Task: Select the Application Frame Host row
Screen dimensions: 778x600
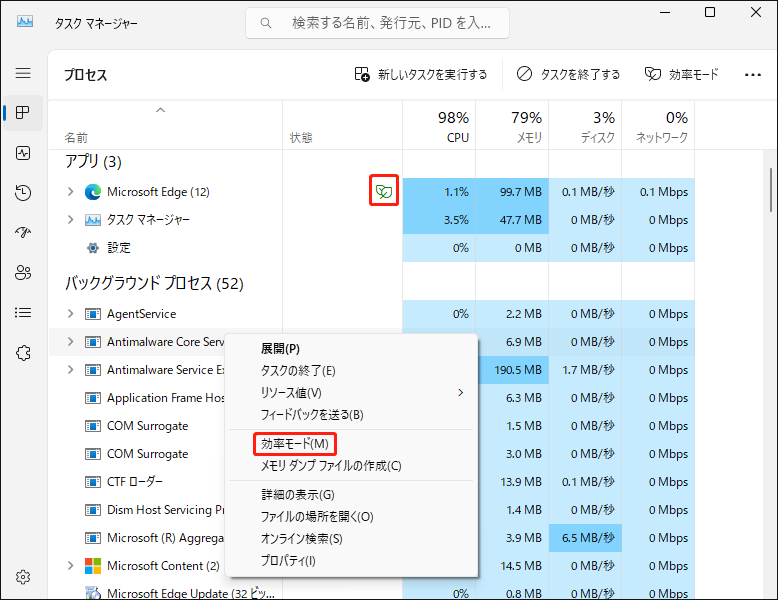Action: point(137,398)
